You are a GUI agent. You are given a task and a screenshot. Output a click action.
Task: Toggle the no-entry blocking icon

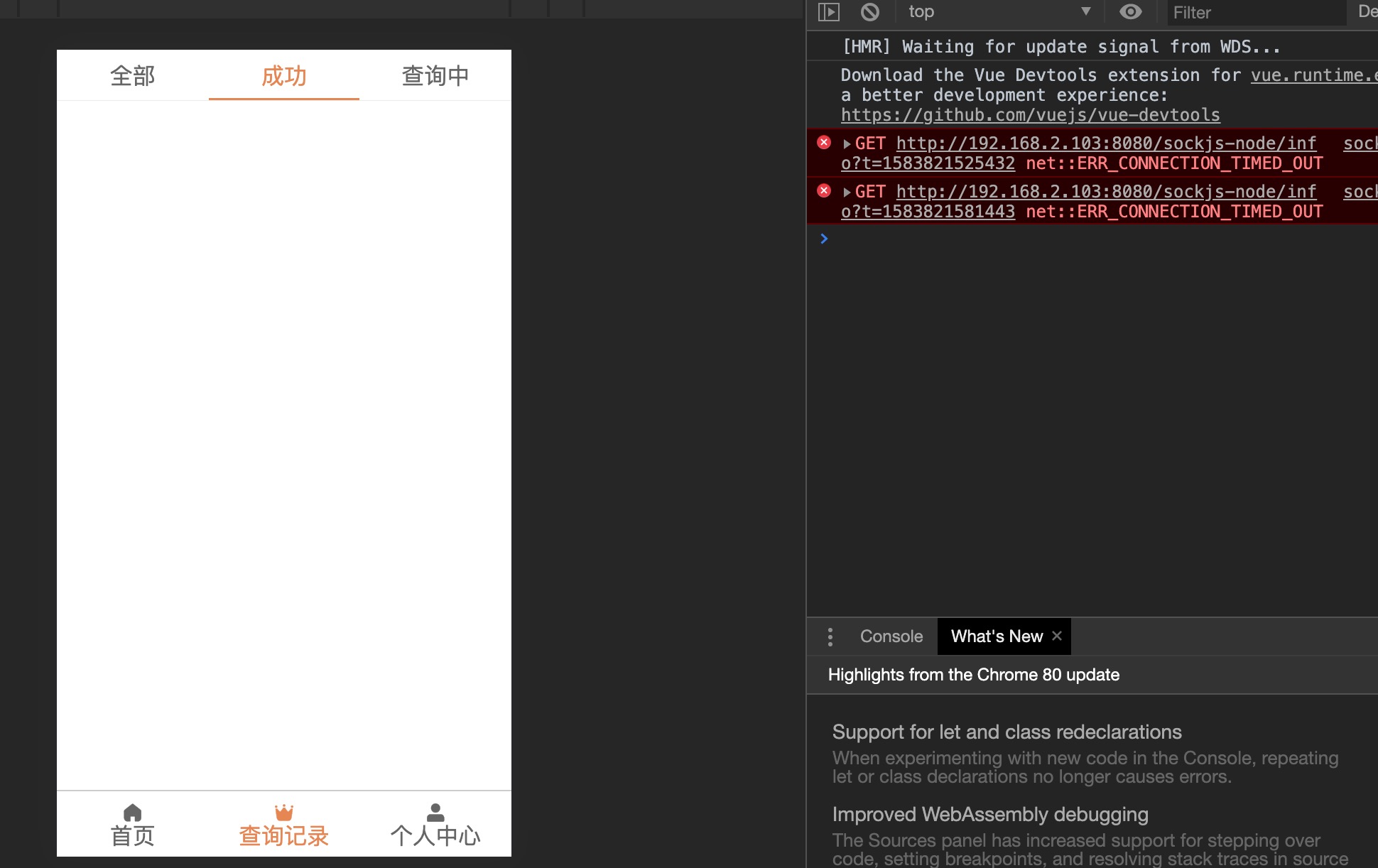point(867,12)
